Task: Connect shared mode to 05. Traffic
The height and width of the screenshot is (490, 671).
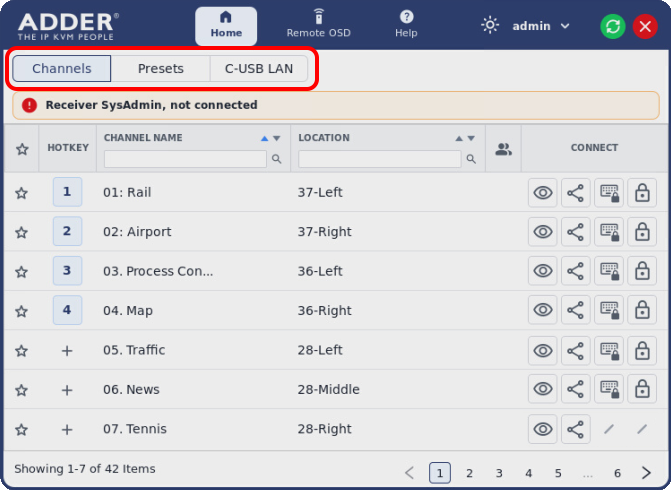Action: pyautogui.click(x=576, y=350)
